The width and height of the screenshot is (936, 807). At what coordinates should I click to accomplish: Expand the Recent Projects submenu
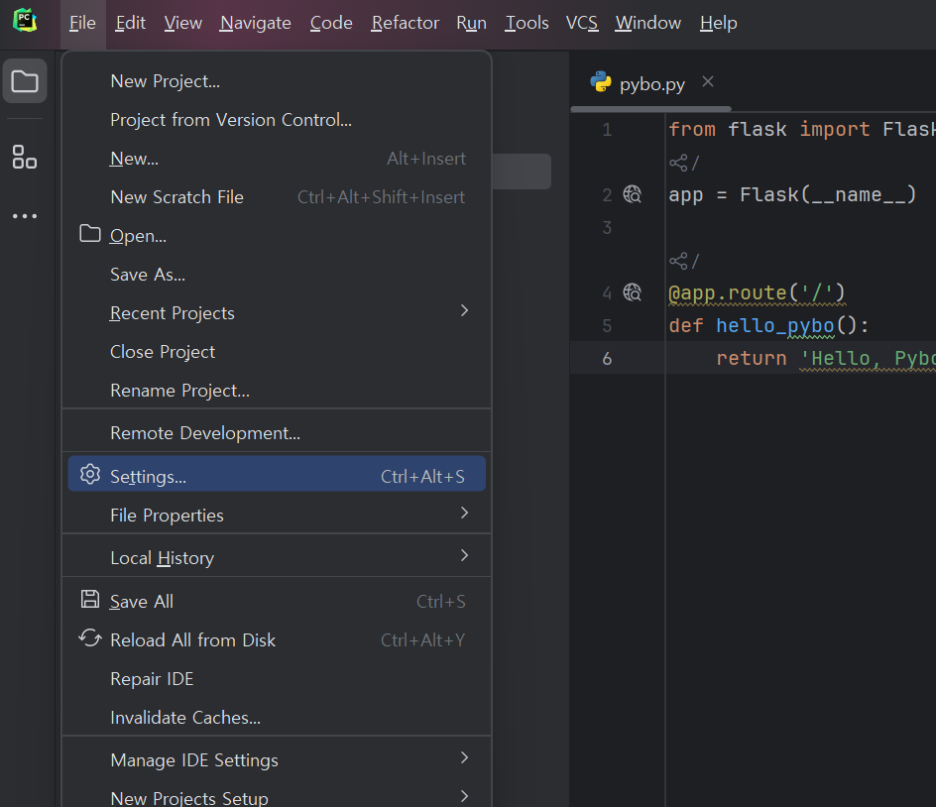click(276, 313)
